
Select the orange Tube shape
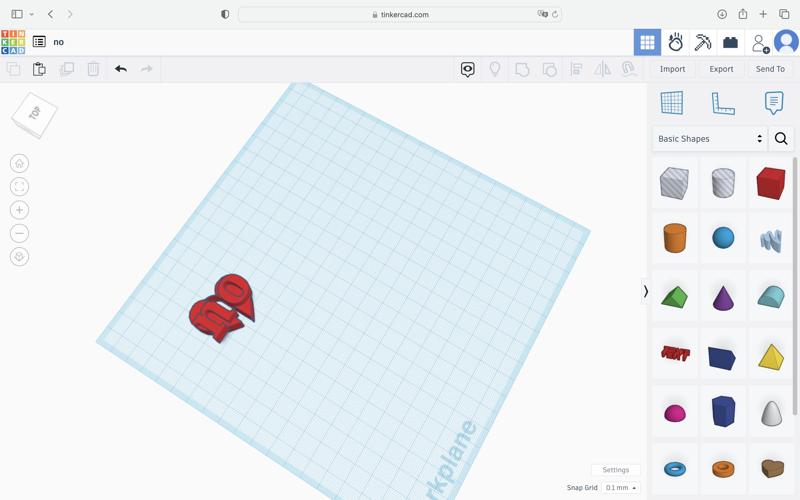[723, 468]
